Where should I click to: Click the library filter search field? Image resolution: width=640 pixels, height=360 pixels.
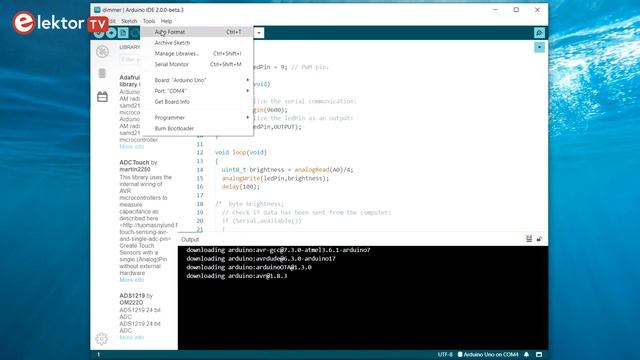click(131, 60)
